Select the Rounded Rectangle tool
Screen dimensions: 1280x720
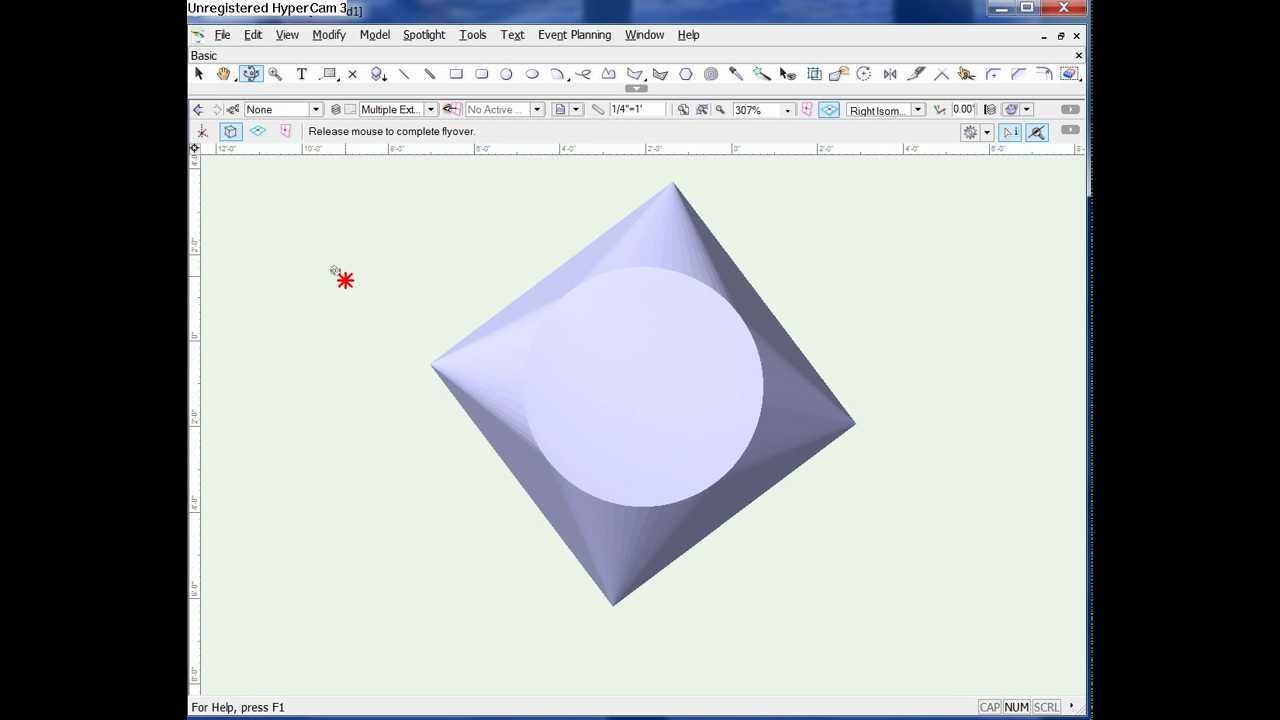coord(481,74)
